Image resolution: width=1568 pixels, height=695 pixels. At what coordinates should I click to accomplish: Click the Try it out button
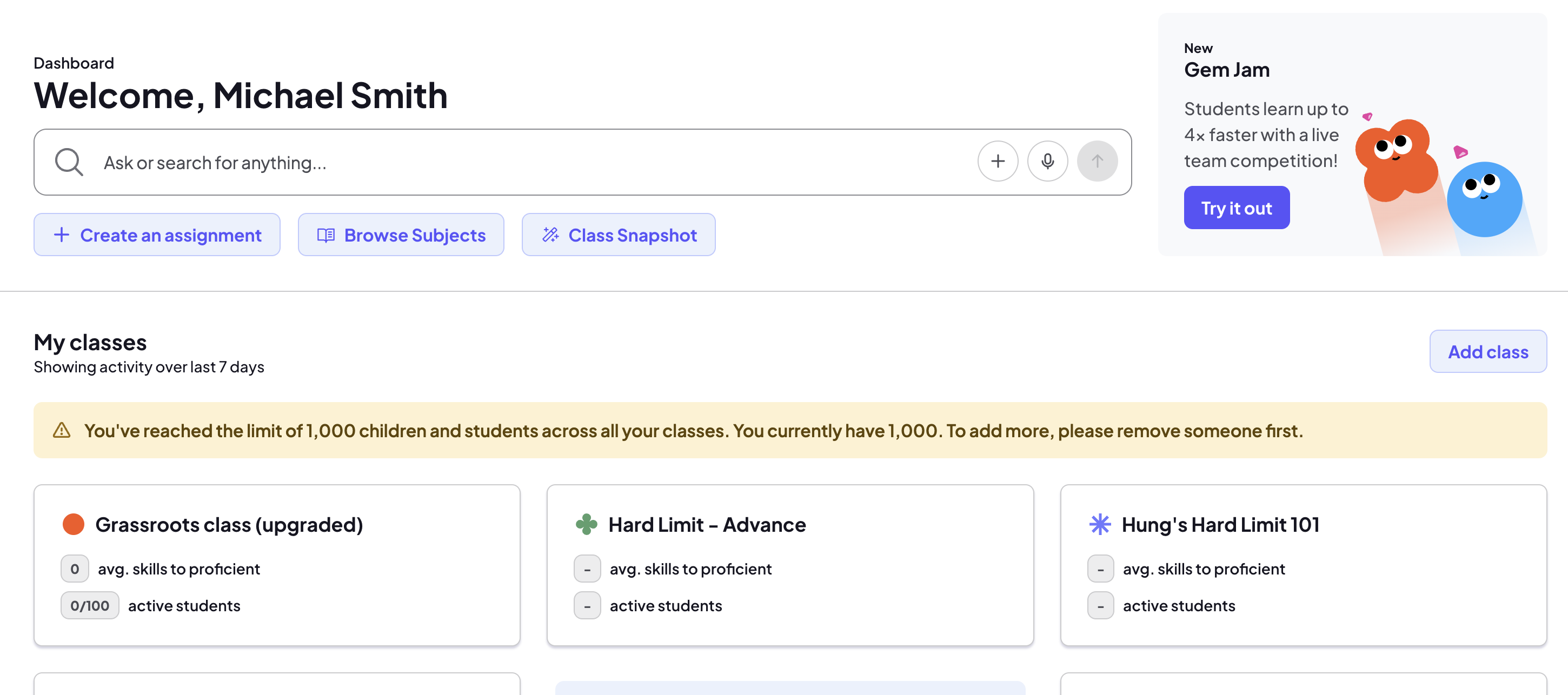(1236, 208)
